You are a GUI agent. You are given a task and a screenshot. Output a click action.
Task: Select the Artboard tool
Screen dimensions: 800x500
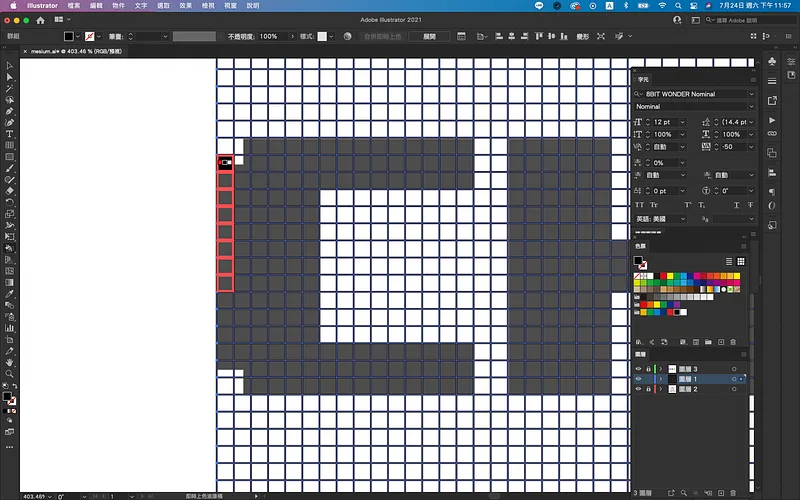(x=9, y=339)
